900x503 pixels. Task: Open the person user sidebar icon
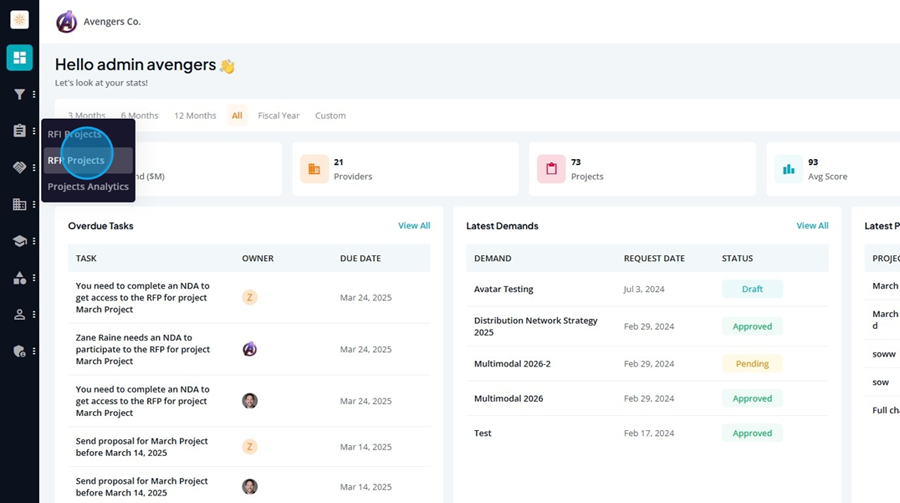click(20, 315)
